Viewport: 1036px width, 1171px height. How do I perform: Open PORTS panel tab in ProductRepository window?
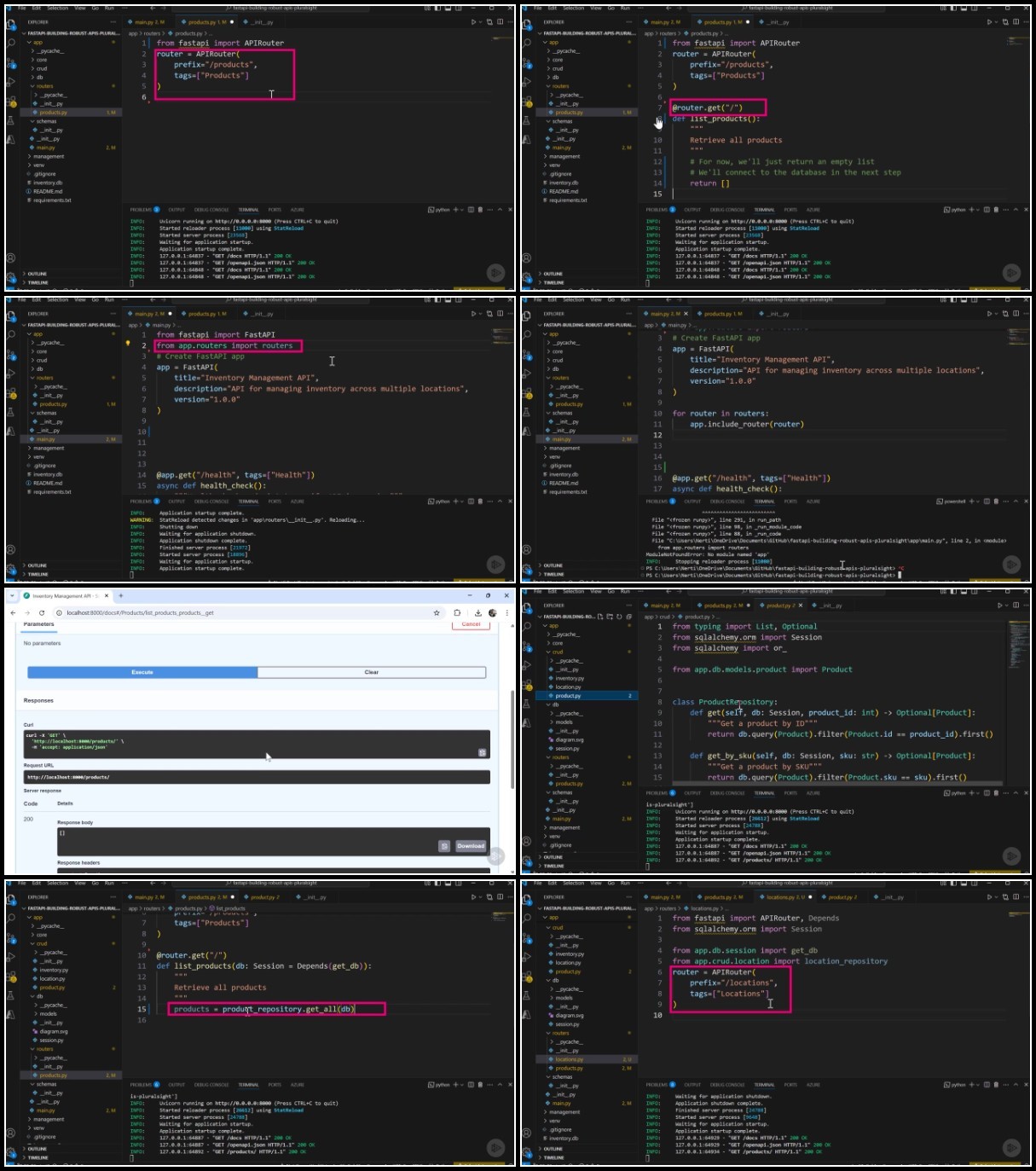click(790, 793)
